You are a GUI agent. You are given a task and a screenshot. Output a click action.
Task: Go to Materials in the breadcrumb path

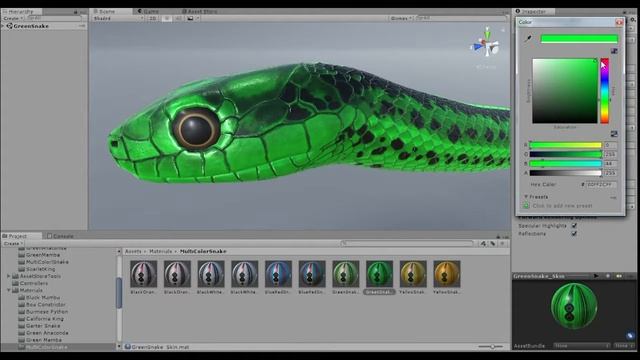point(160,251)
